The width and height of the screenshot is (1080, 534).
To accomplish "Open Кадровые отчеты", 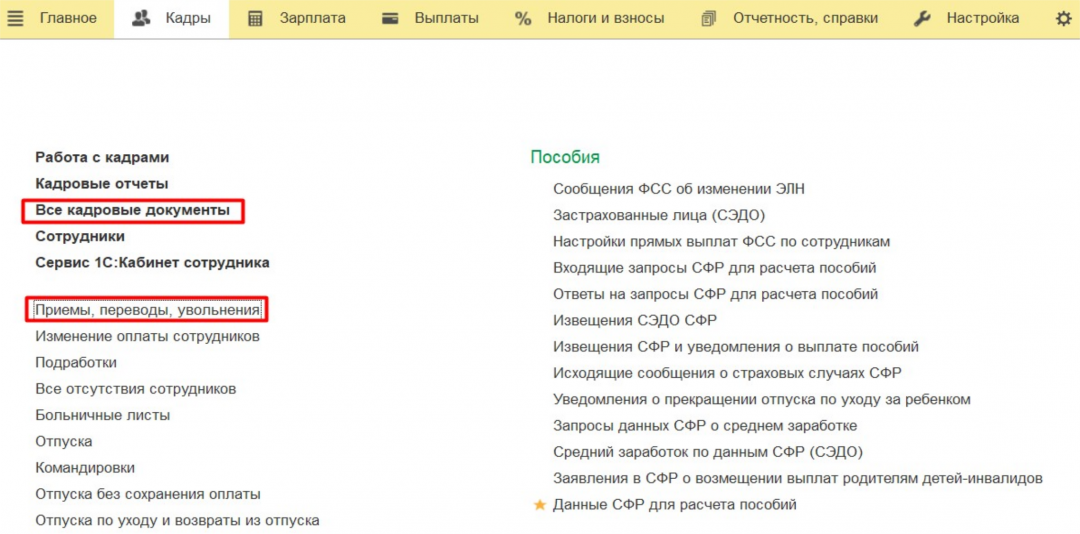I will [102, 184].
